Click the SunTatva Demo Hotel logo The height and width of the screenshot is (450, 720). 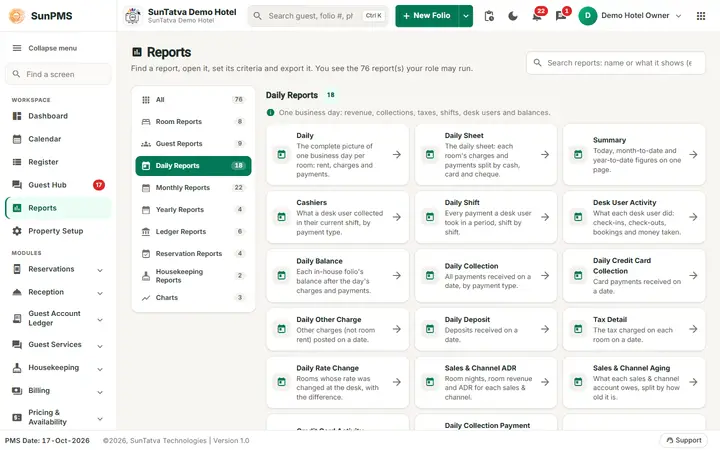coord(133,16)
